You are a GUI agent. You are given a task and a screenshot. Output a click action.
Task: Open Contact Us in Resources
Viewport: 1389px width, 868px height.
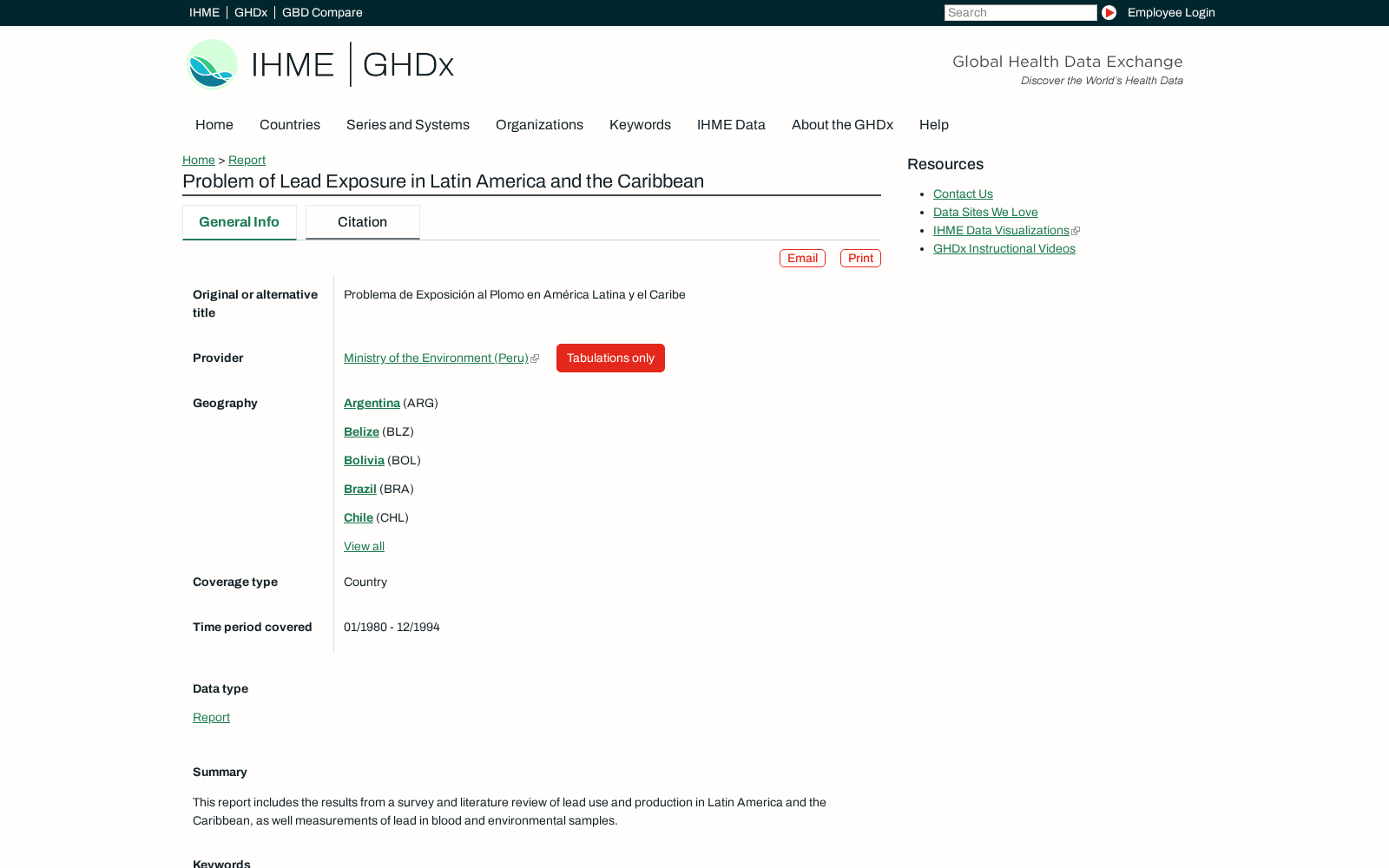click(x=963, y=194)
